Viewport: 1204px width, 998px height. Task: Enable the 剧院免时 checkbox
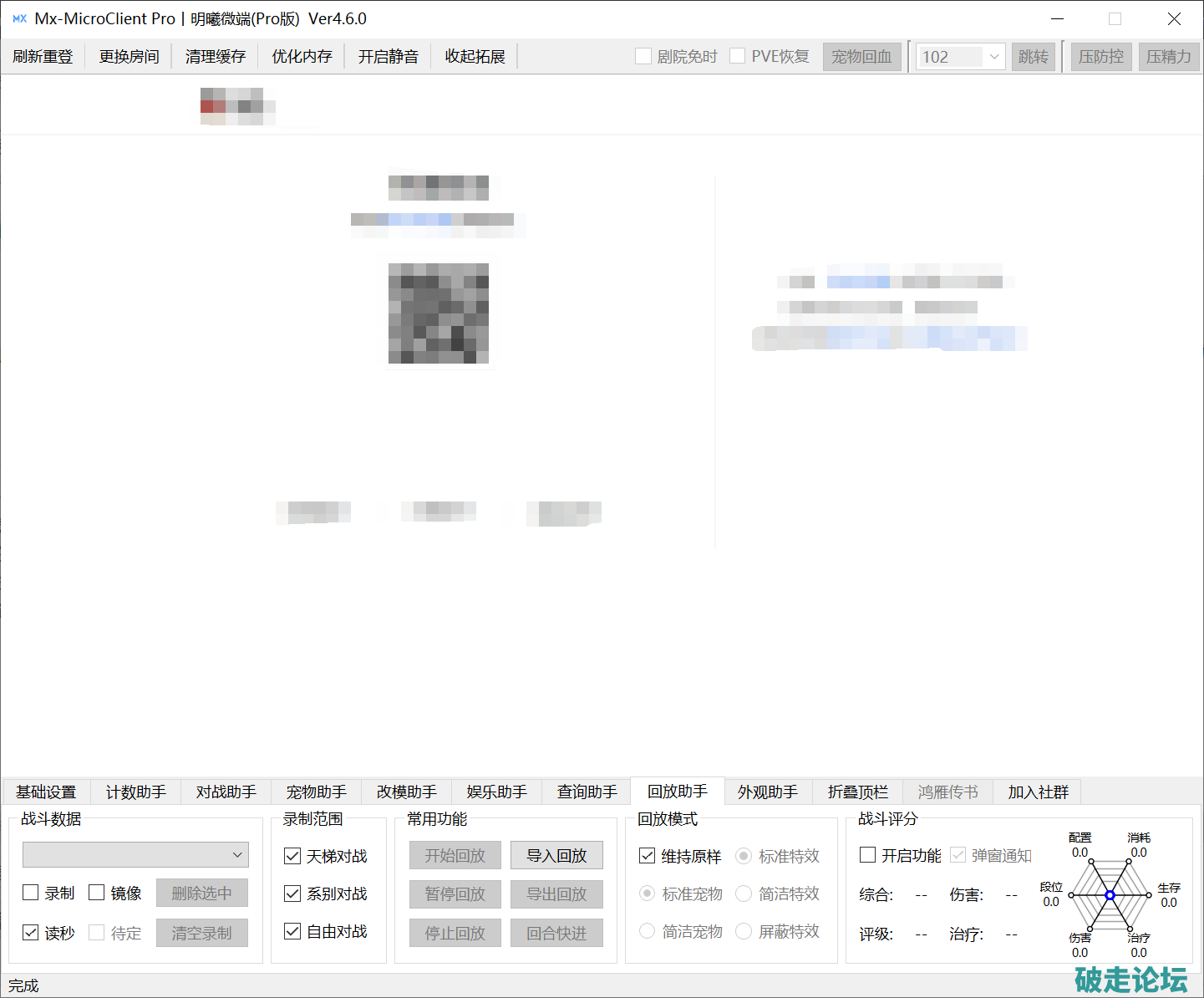(643, 56)
